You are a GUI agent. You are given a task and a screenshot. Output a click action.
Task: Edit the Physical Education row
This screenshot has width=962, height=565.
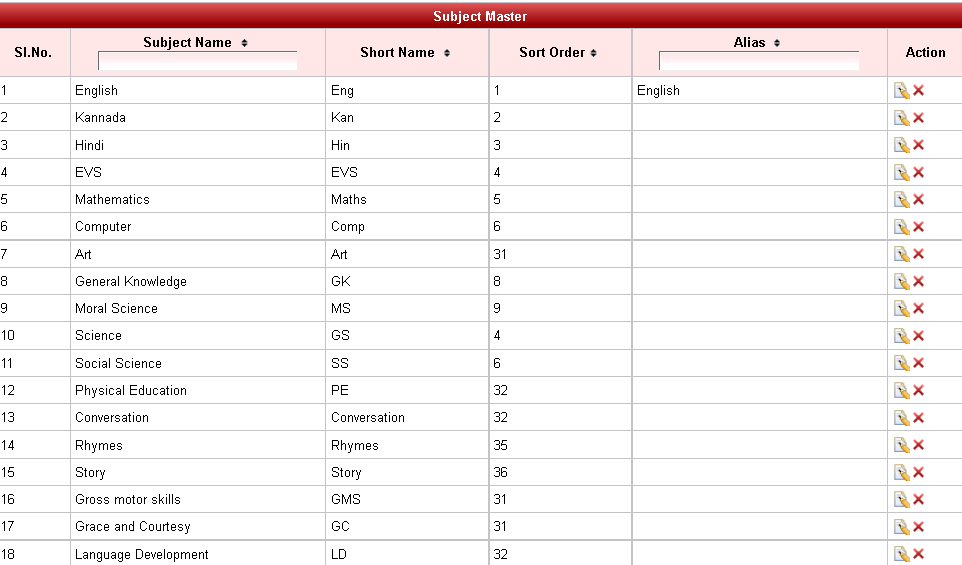click(x=901, y=391)
